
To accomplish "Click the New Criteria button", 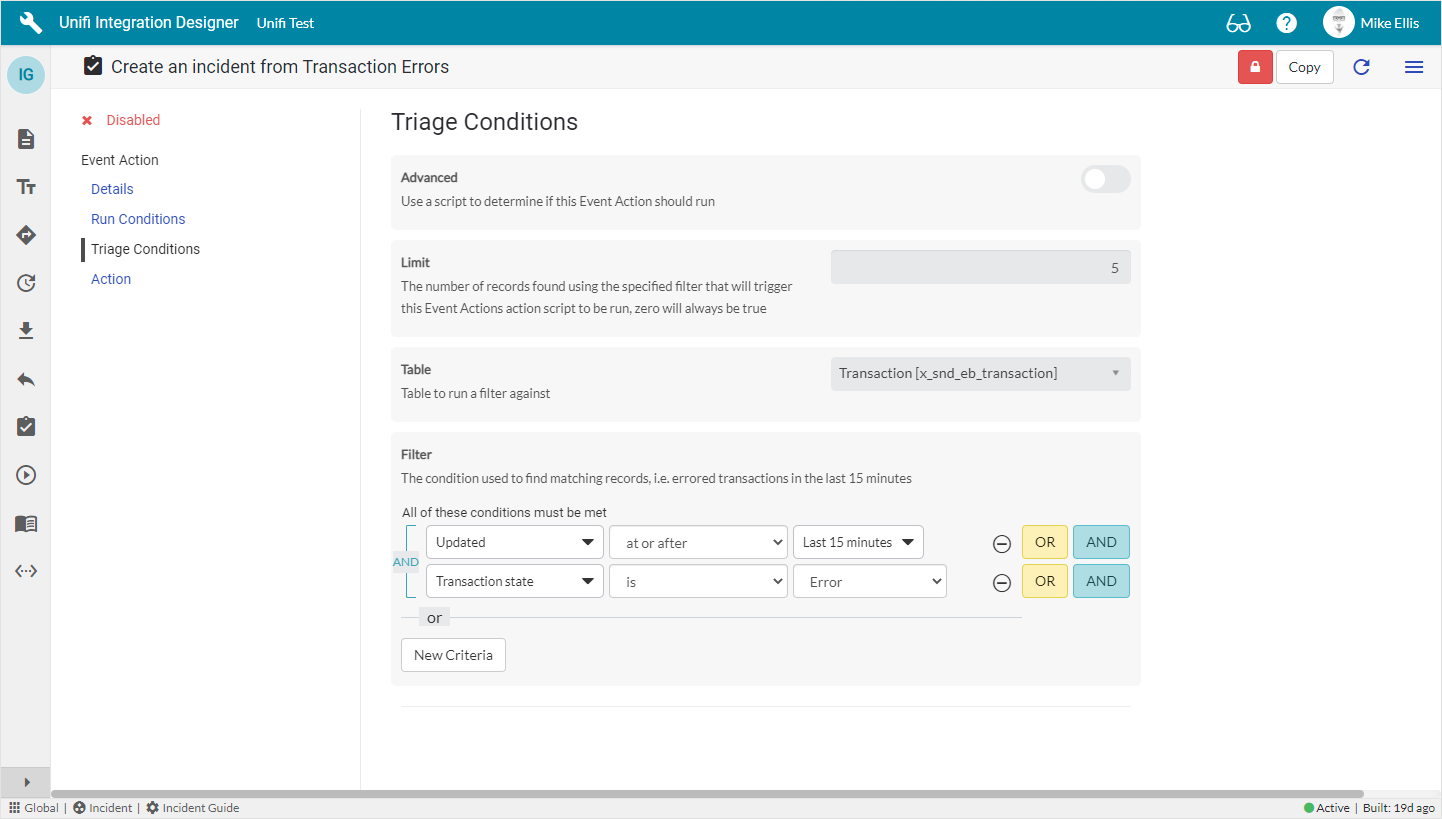I will tap(453, 655).
